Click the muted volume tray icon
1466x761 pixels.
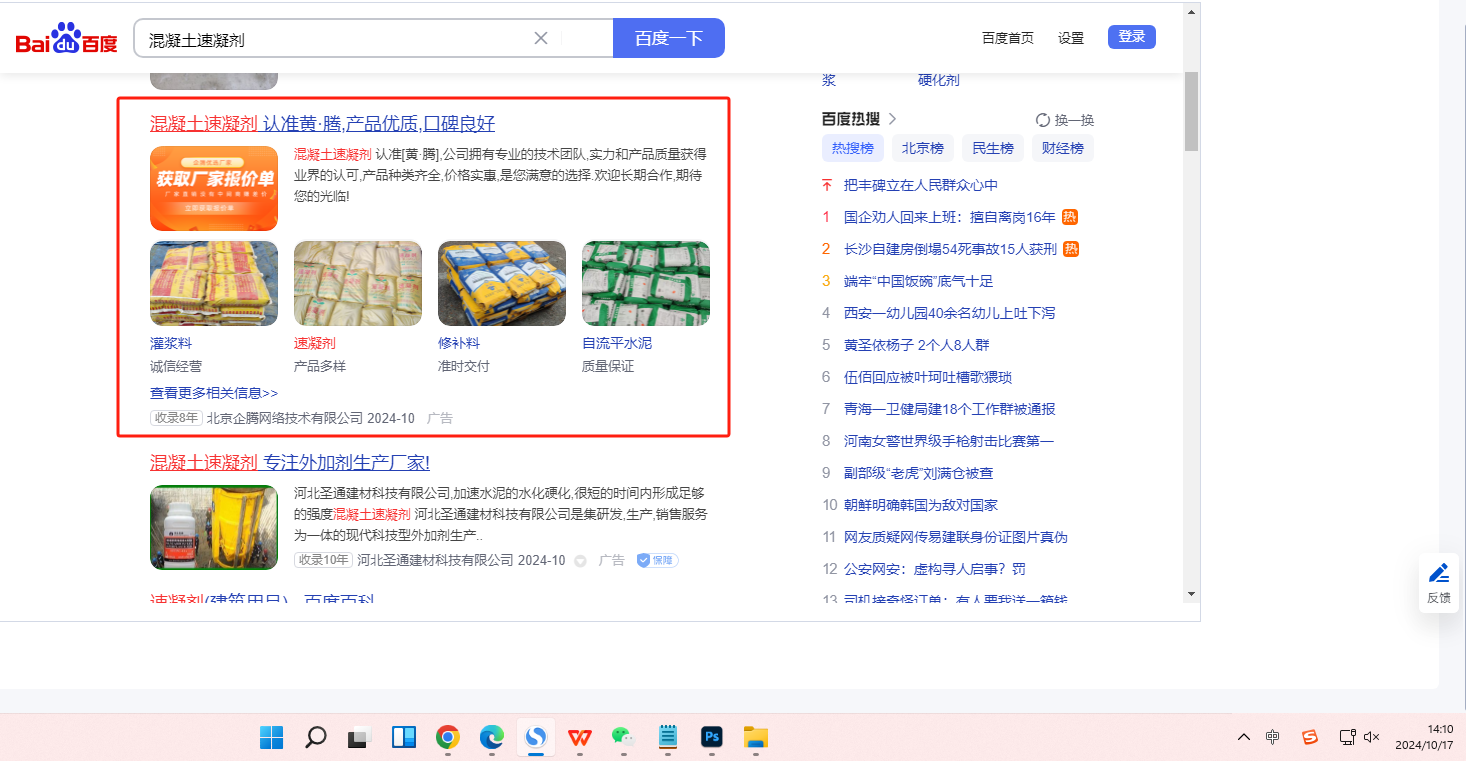coord(1371,737)
